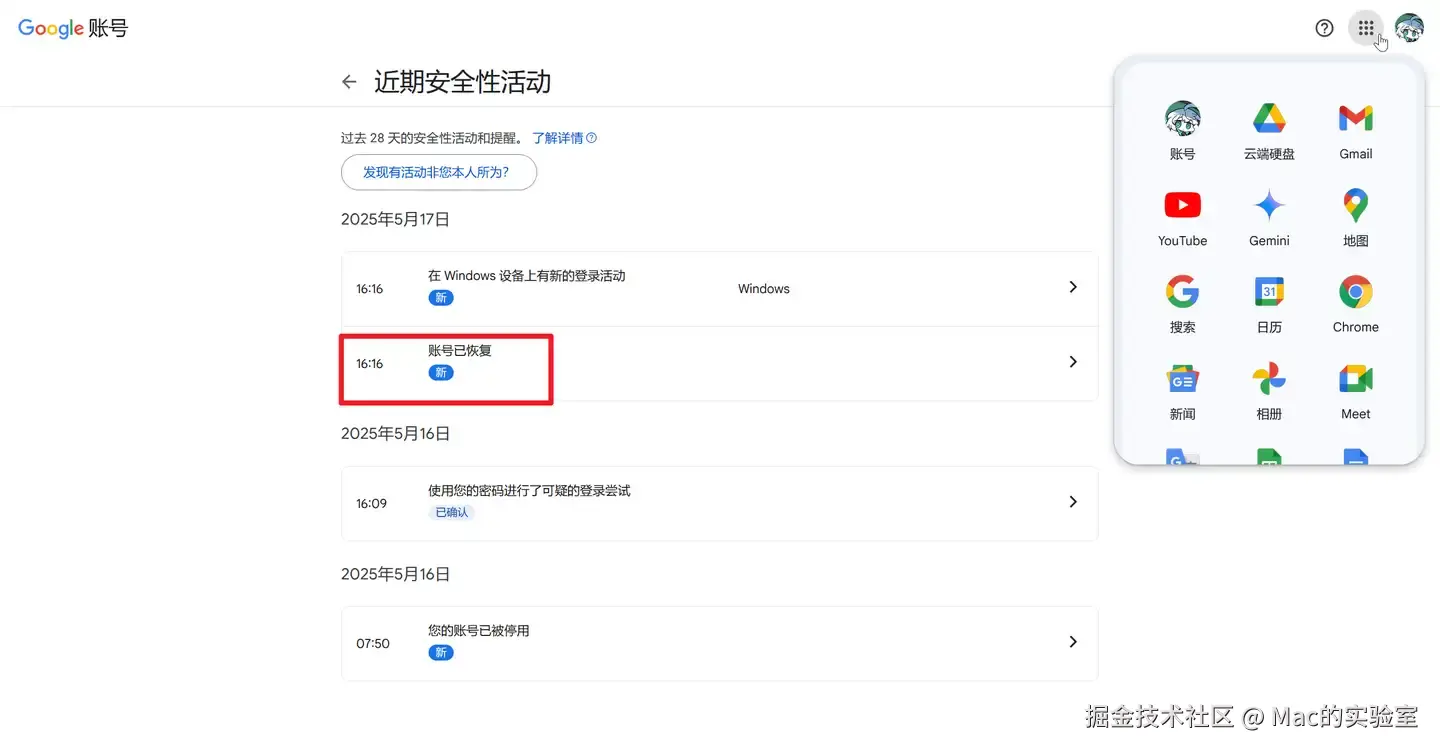1440x752 pixels.
Task: Click 新 badge under 您的账号已被停用
Action: pyautogui.click(x=441, y=652)
